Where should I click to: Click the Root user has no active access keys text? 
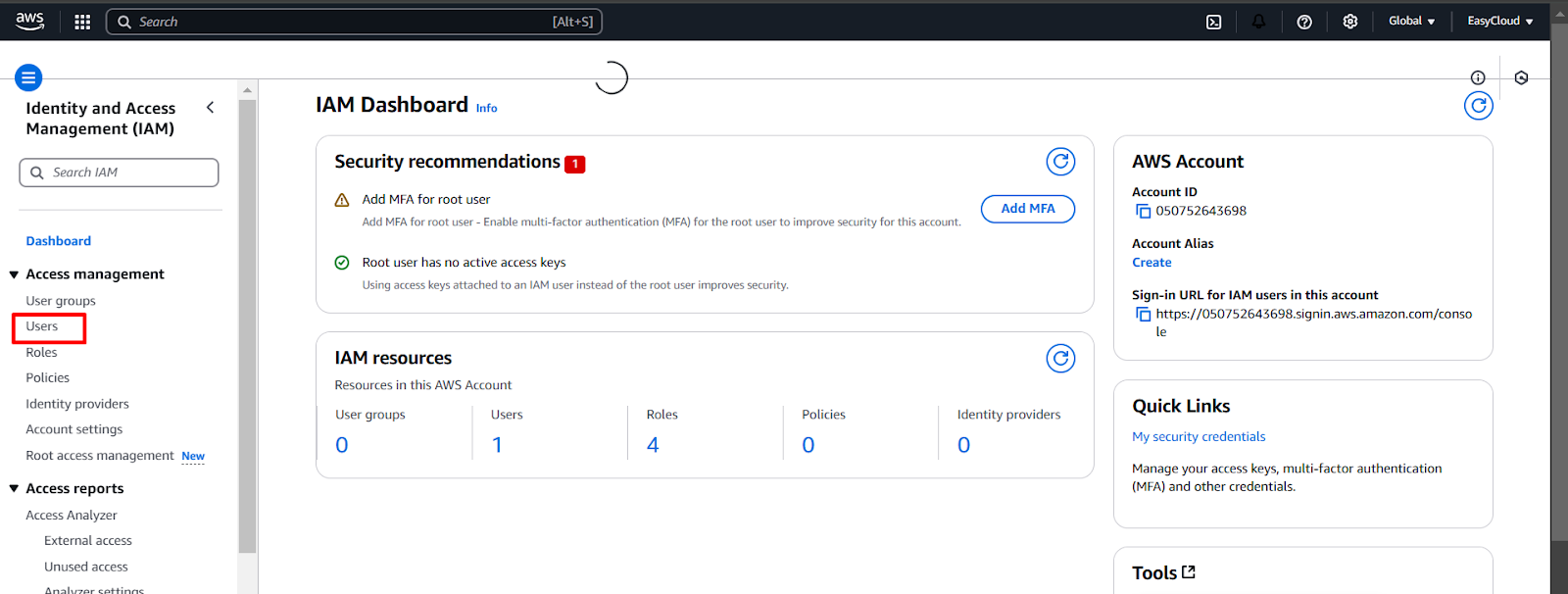click(x=464, y=263)
